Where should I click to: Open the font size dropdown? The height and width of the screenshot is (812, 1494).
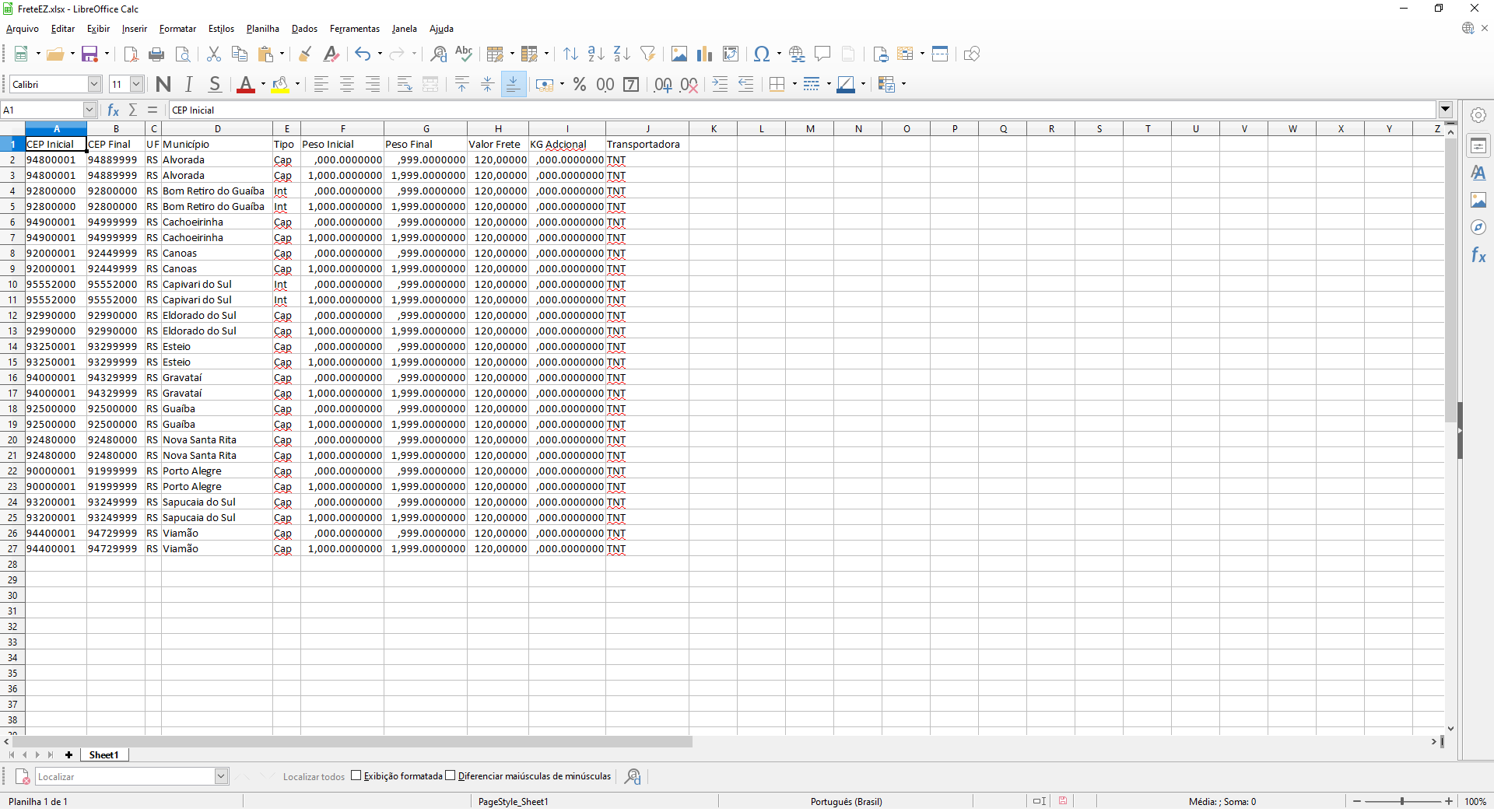point(137,84)
